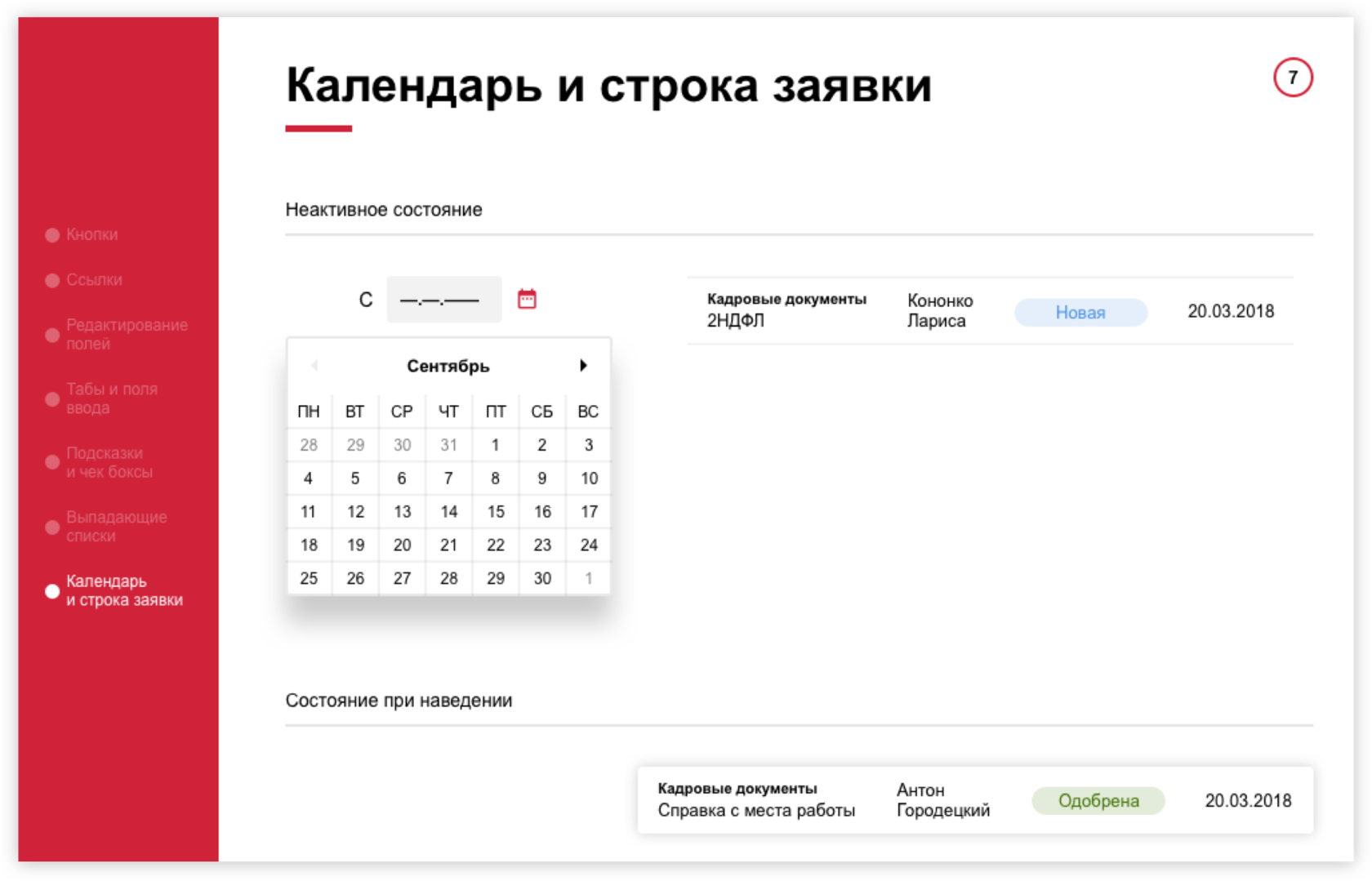Open Кнопки section in sidebar
The width and height of the screenshot is (1372, 881).
click(82, 234)
